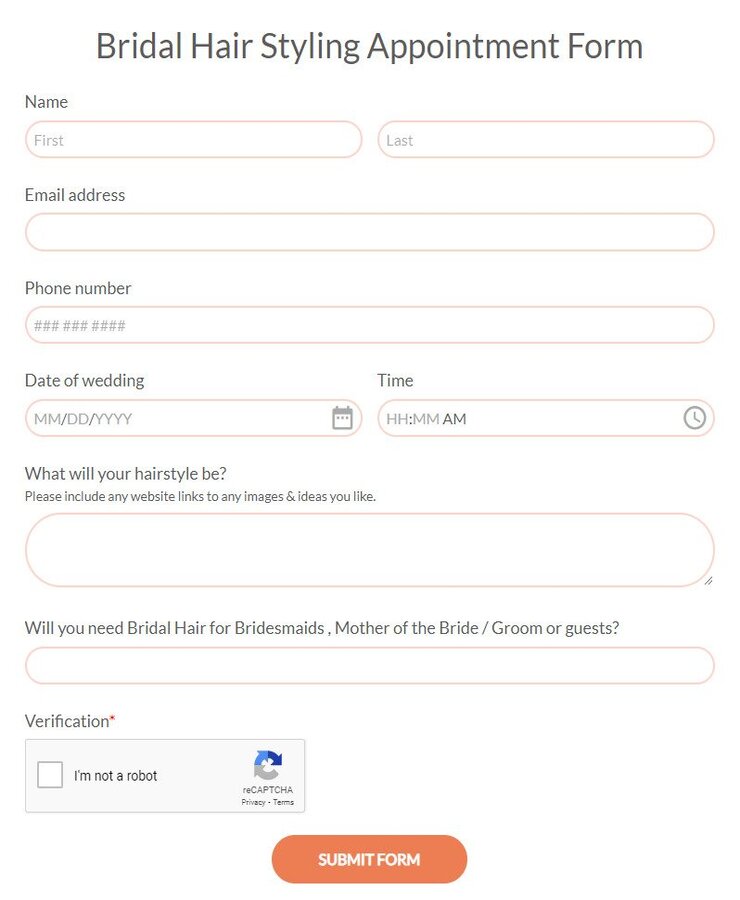Viewport: 740px width, 900px height.
Task: Open the wedding date calendar picker
Action: point(341,418)
